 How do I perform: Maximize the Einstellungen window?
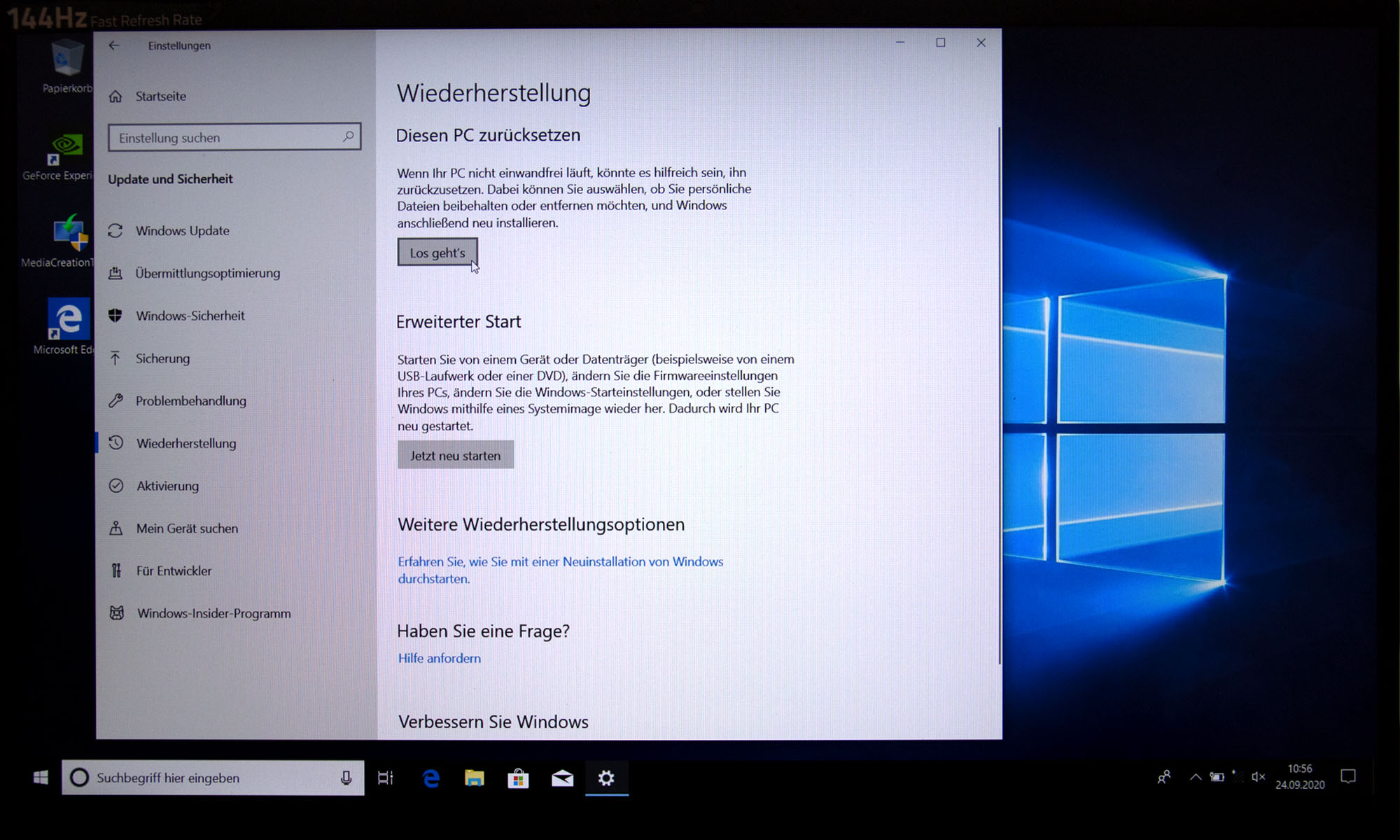[941, 43]
